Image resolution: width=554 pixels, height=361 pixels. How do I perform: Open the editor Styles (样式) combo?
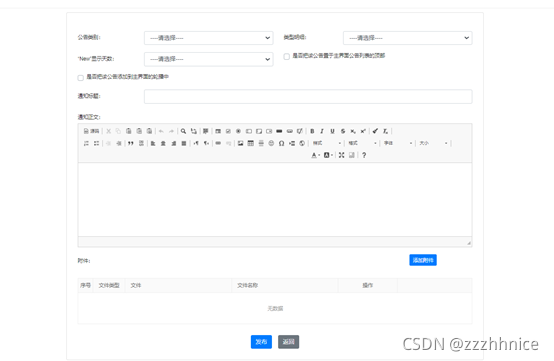(x=327, y=143)
